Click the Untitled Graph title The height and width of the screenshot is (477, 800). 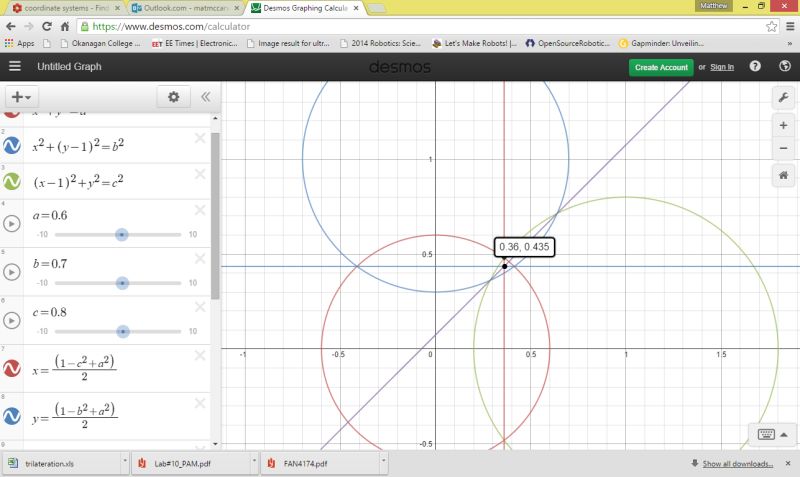pos(69,66)
